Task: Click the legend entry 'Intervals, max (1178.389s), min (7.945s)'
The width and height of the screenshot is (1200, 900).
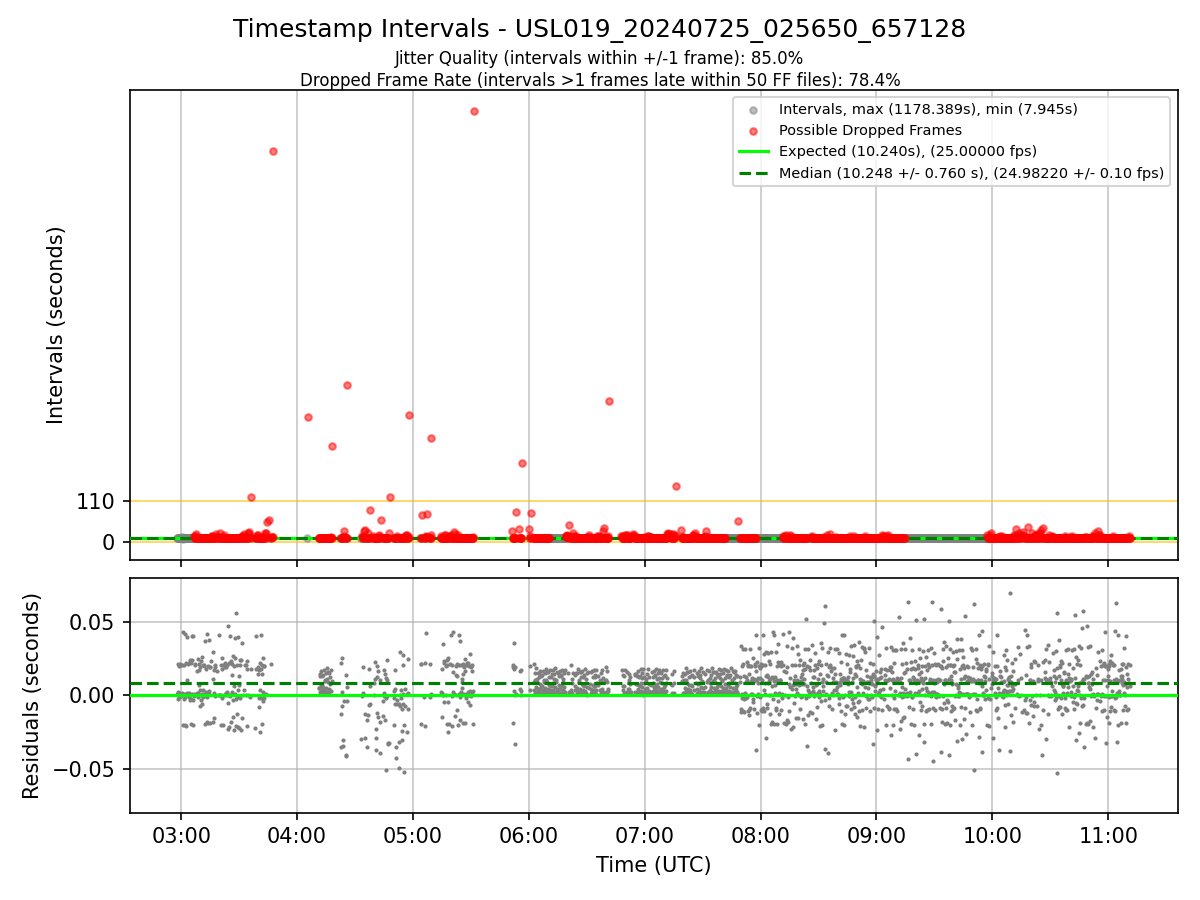Action: click(928, 109)
